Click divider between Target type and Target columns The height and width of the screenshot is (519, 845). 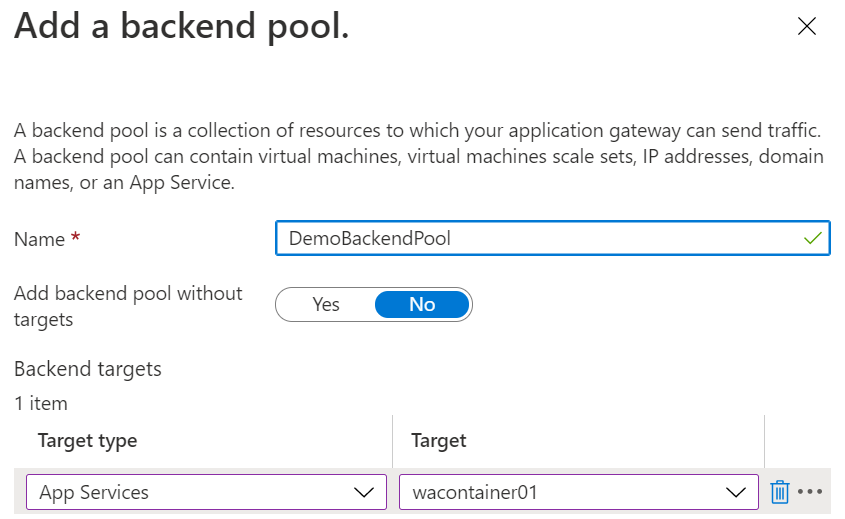pyautogui.click(x=392, y=441)
